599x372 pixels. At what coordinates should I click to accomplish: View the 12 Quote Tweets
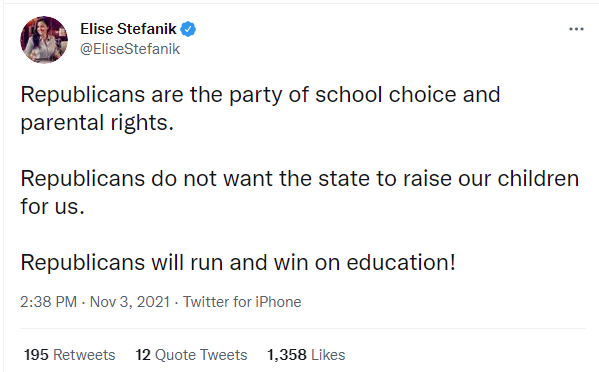pos(191,355)
